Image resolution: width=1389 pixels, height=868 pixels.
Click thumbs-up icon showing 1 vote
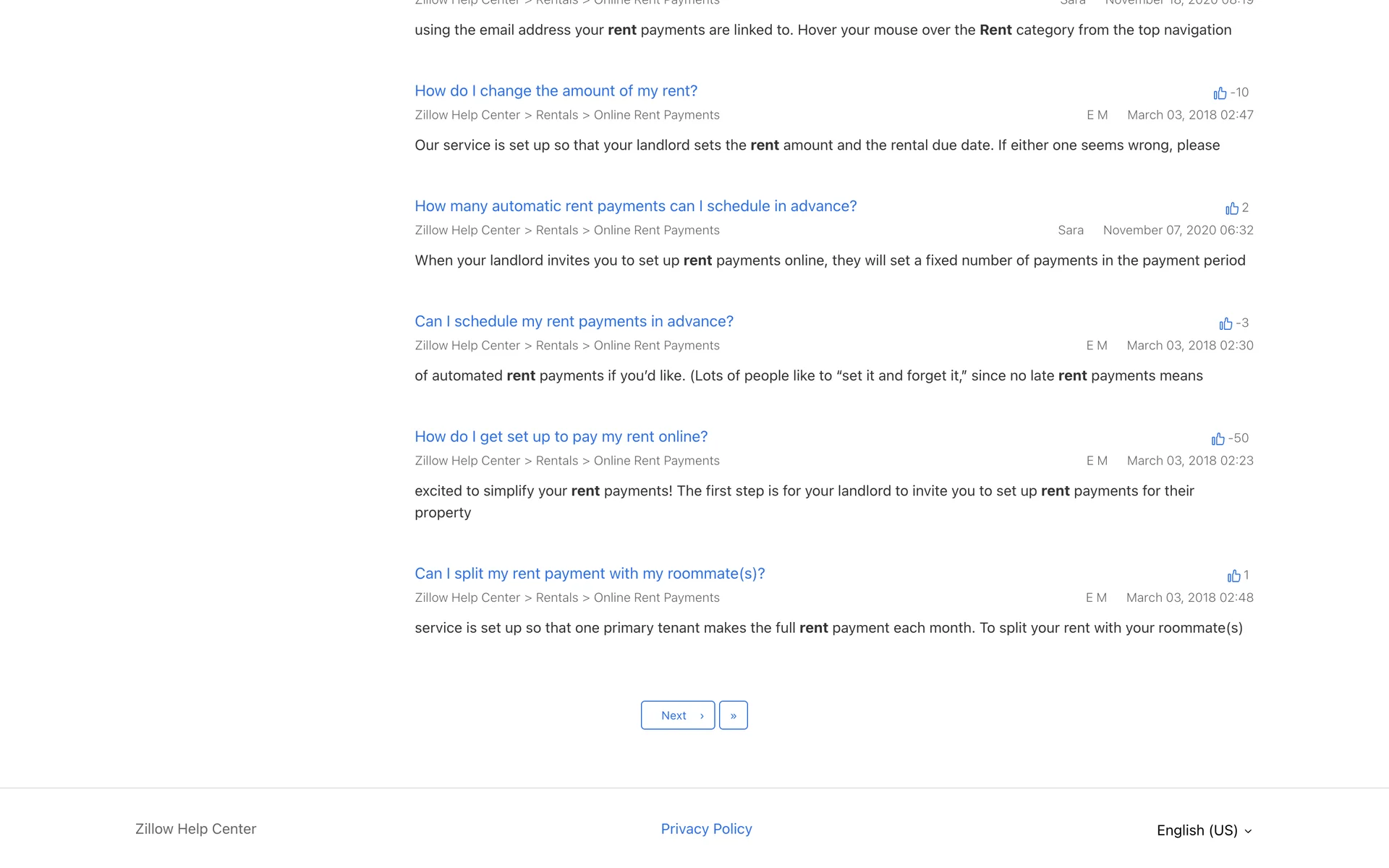point(1233,576)
